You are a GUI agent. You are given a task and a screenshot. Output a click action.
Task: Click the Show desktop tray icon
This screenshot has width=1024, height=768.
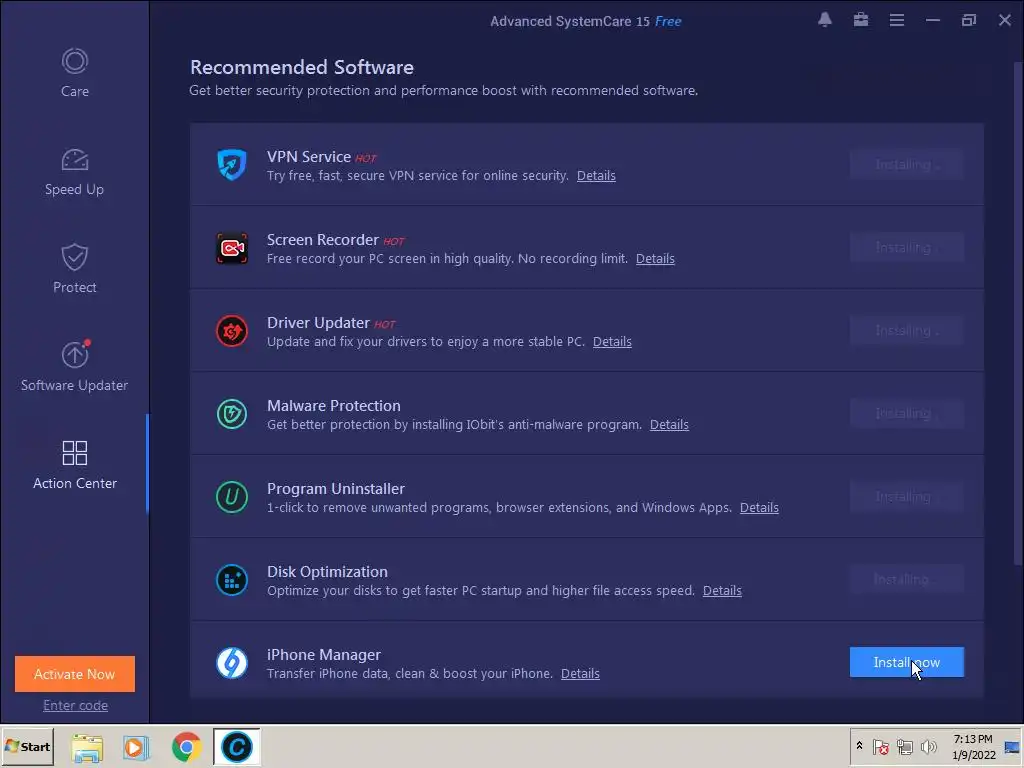pyautogui.click(x=1012, y=746)
